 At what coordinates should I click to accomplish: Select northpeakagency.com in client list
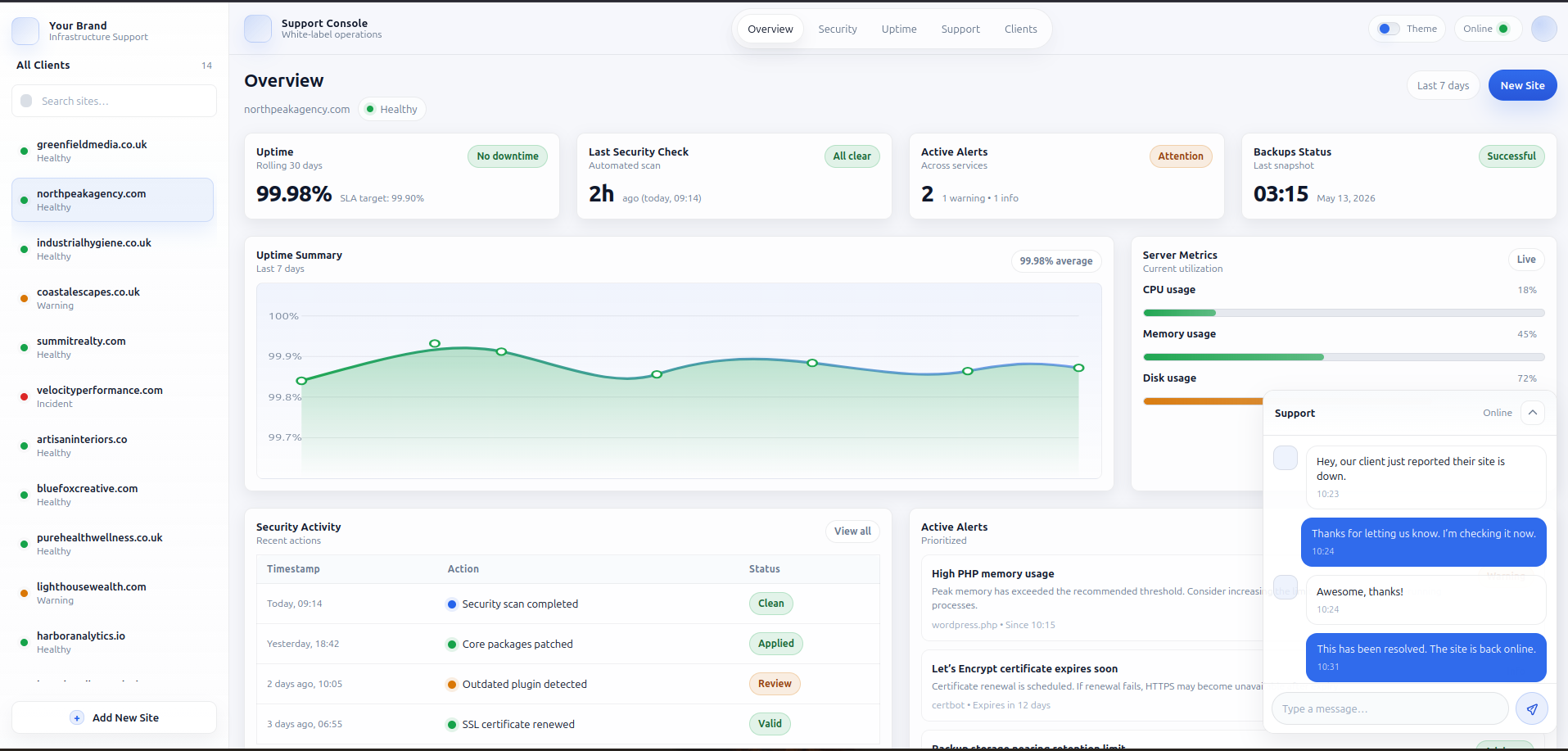click(x=112, y=200)
